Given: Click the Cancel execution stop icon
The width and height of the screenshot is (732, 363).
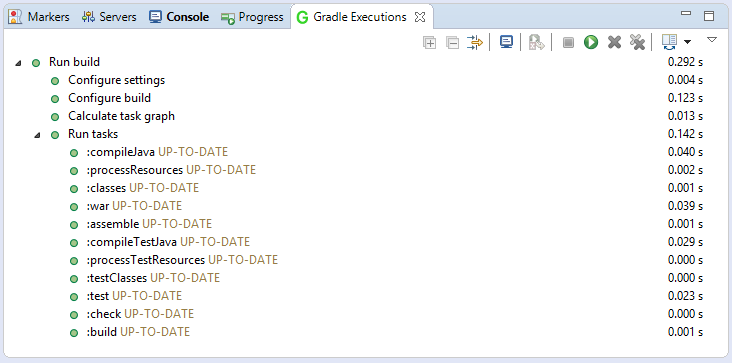Looking at the screenshot, I should point(568,43).
